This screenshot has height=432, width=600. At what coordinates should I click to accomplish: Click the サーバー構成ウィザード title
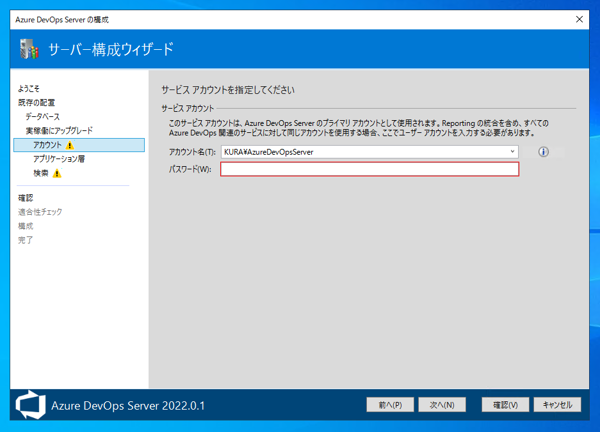coord(111,49)
